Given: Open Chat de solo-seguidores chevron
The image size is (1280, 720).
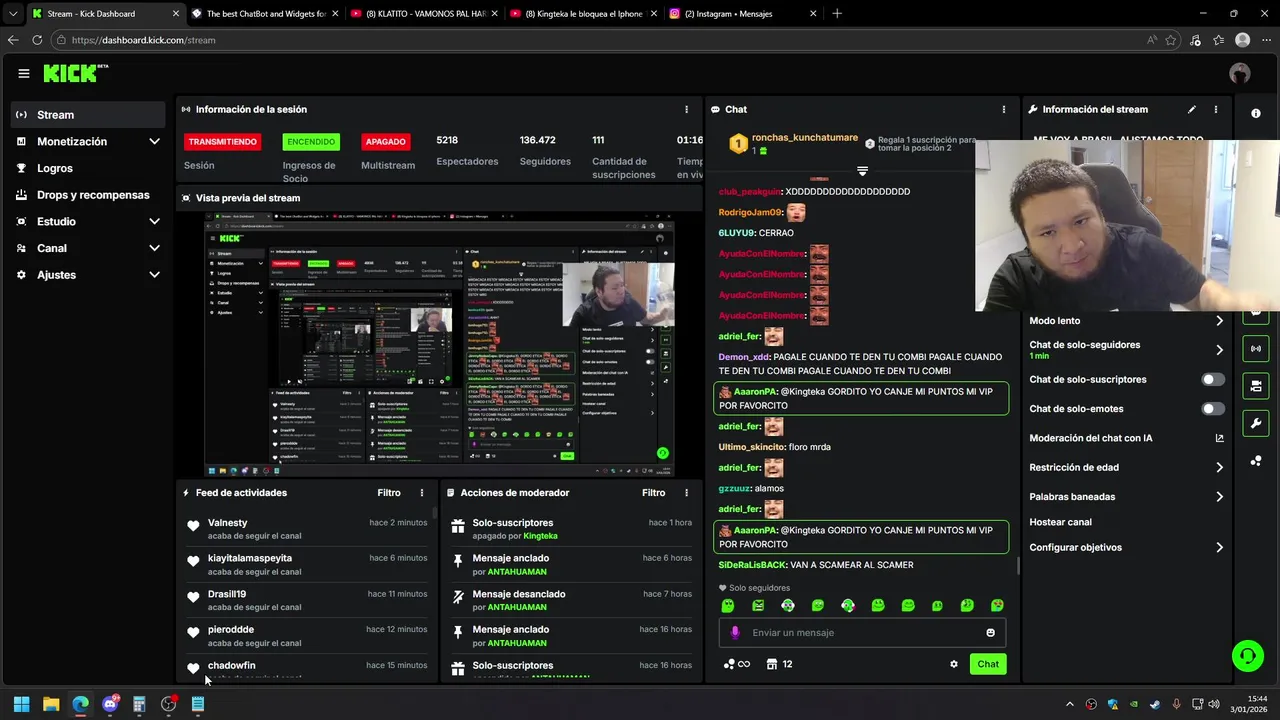Looking at the screenshot, I should [1219, 350].
